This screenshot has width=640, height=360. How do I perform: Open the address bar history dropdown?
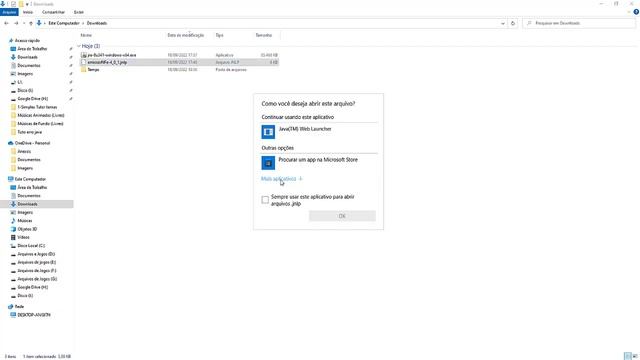point(502,23)
